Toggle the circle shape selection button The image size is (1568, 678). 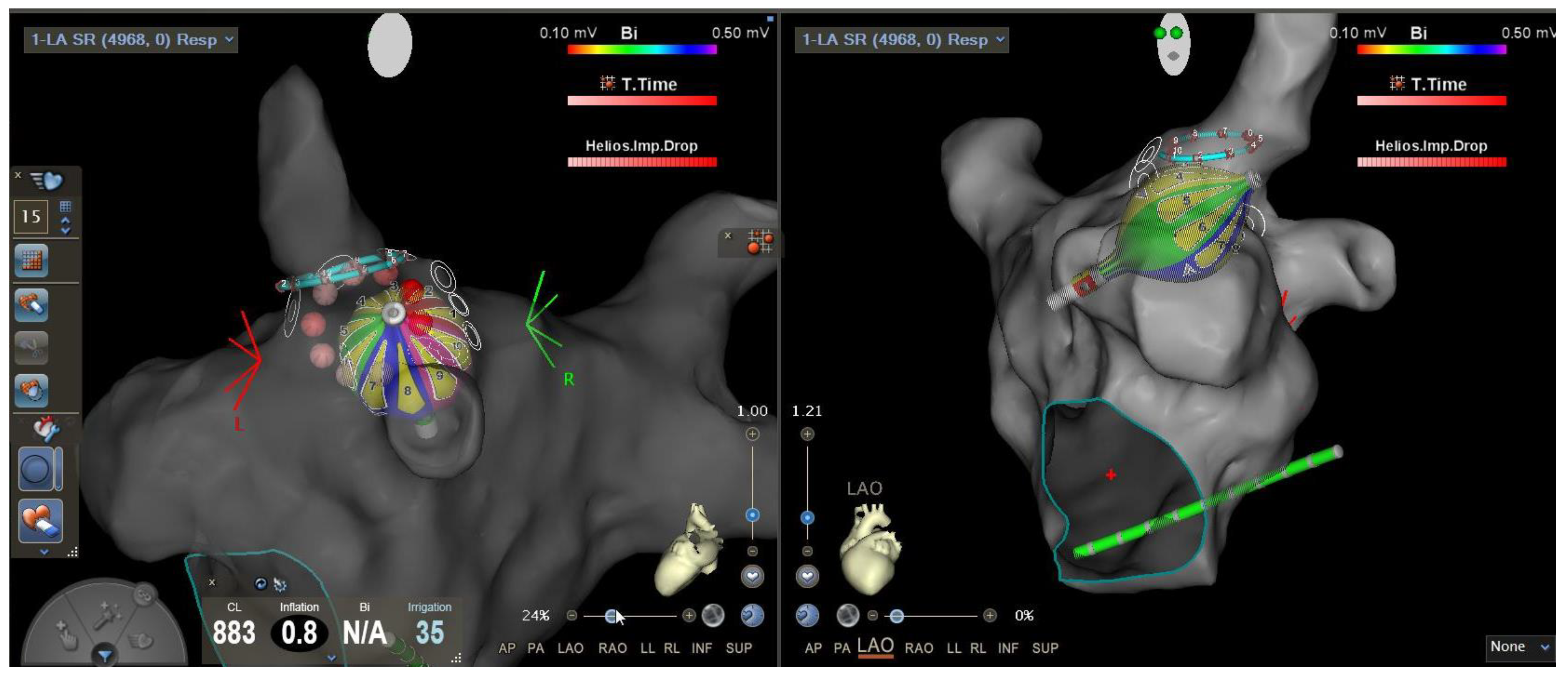pos(35,469)
